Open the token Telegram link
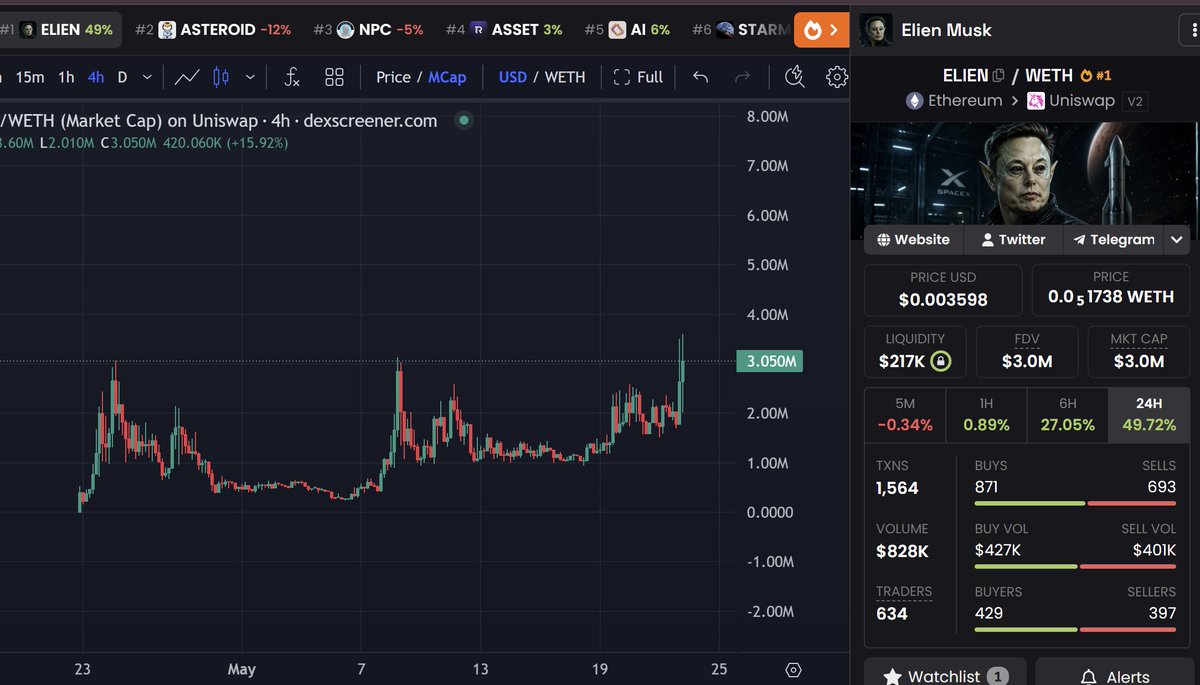The width and height of the screenshot is (1200, 685). 1113,239
